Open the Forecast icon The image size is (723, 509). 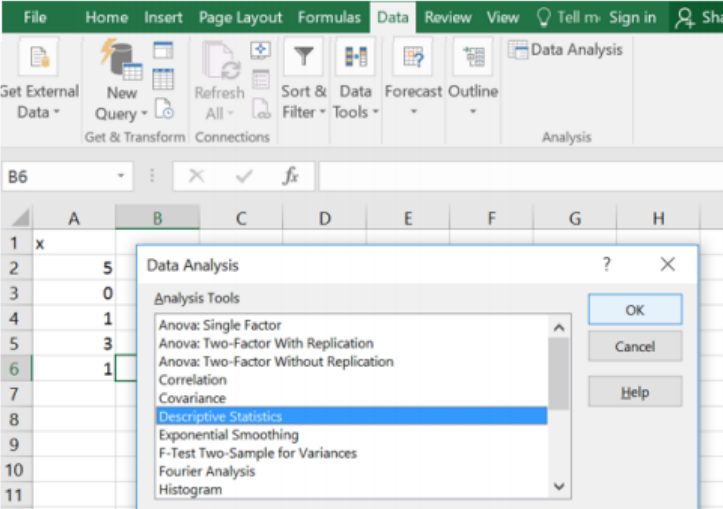point(413,57)
